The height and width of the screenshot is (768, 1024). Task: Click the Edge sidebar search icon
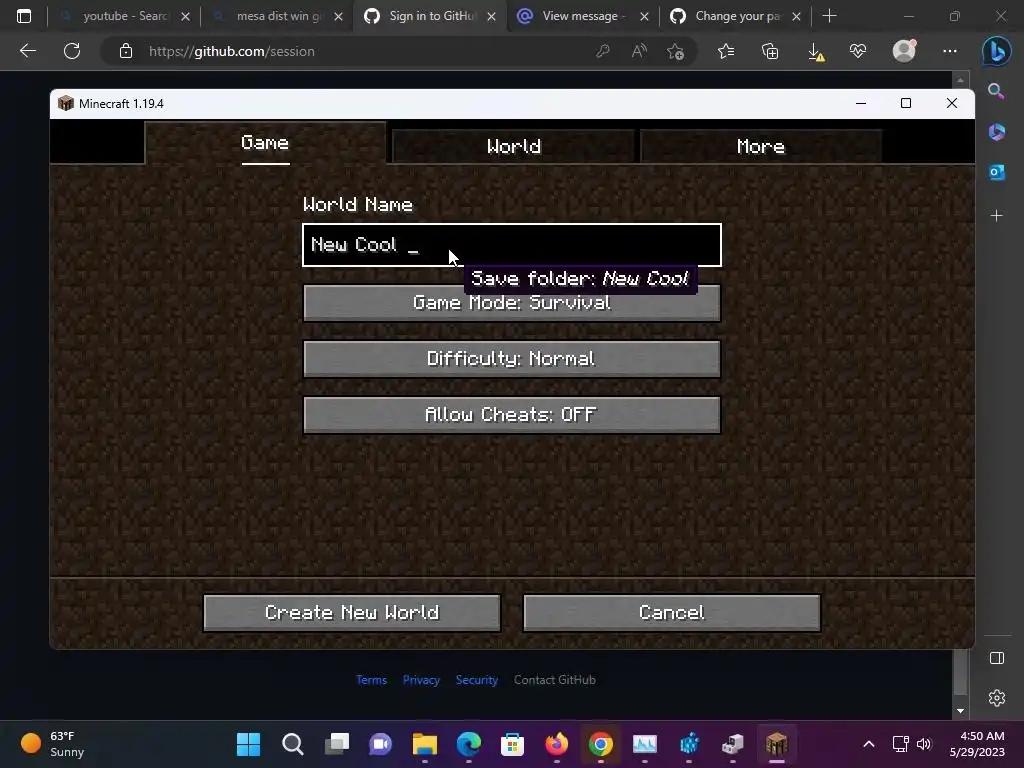pos(997,91)
